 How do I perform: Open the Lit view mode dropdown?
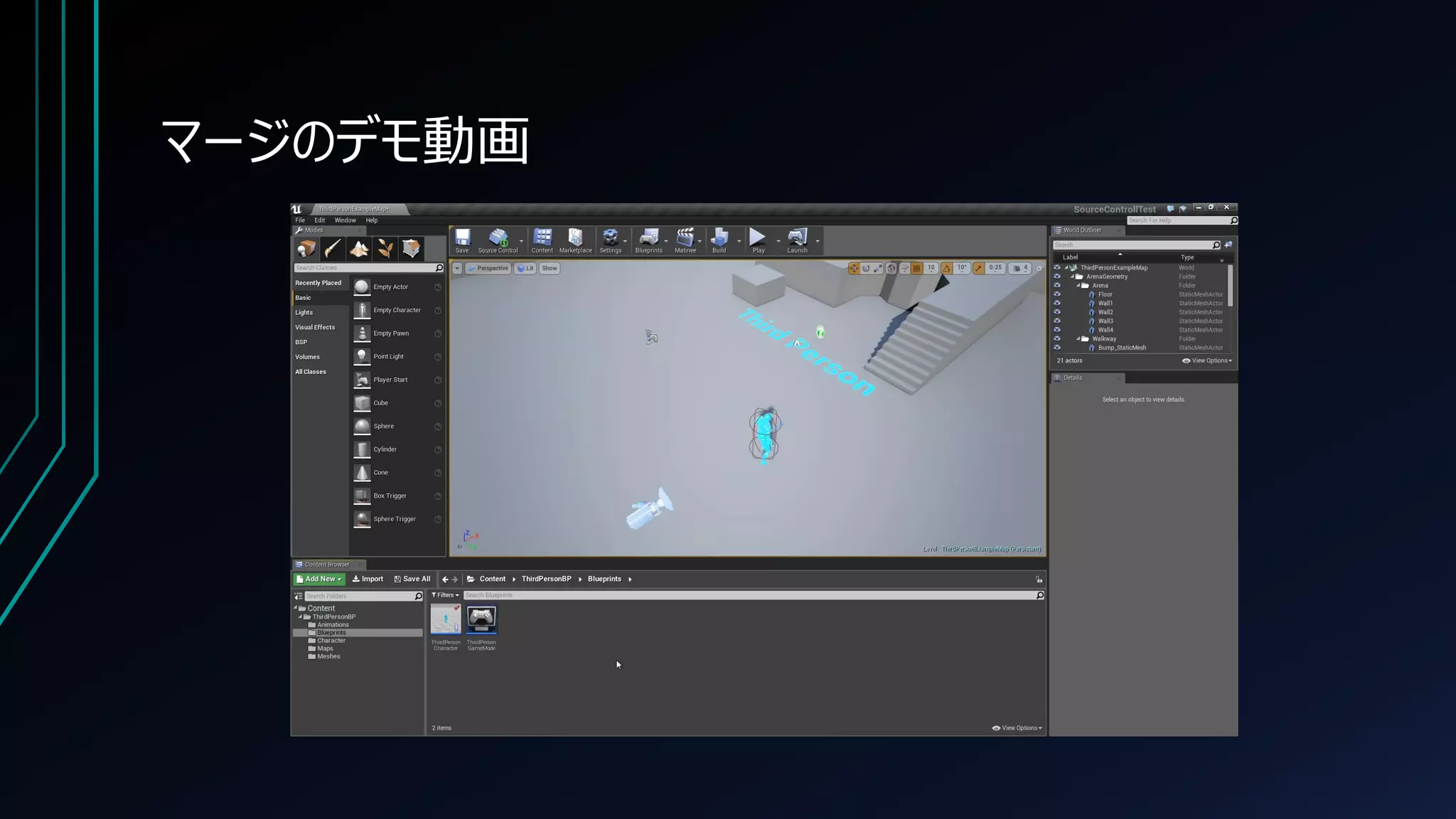[525, 268]
